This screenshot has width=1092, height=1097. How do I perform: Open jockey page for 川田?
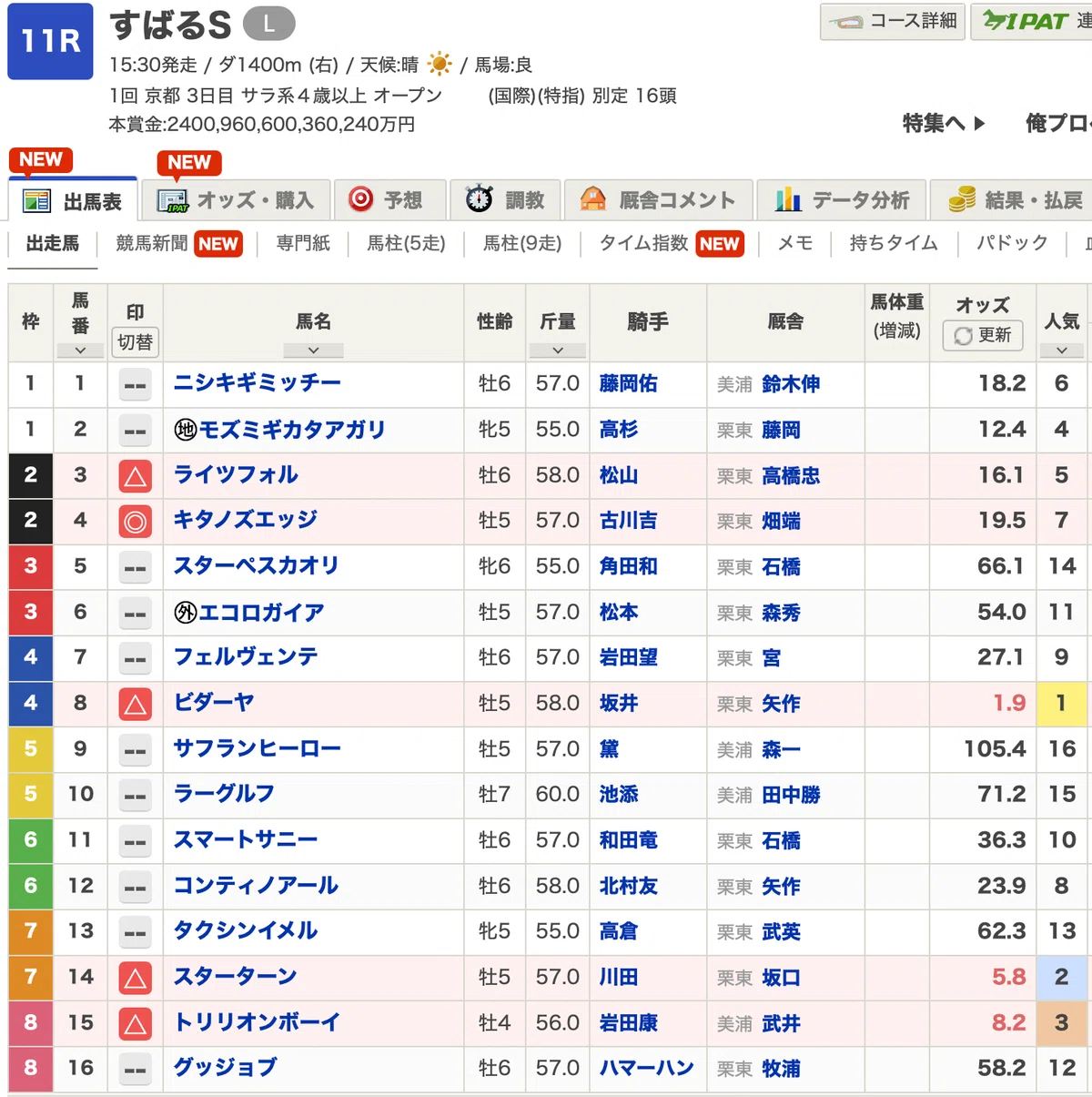click(619, 977)
